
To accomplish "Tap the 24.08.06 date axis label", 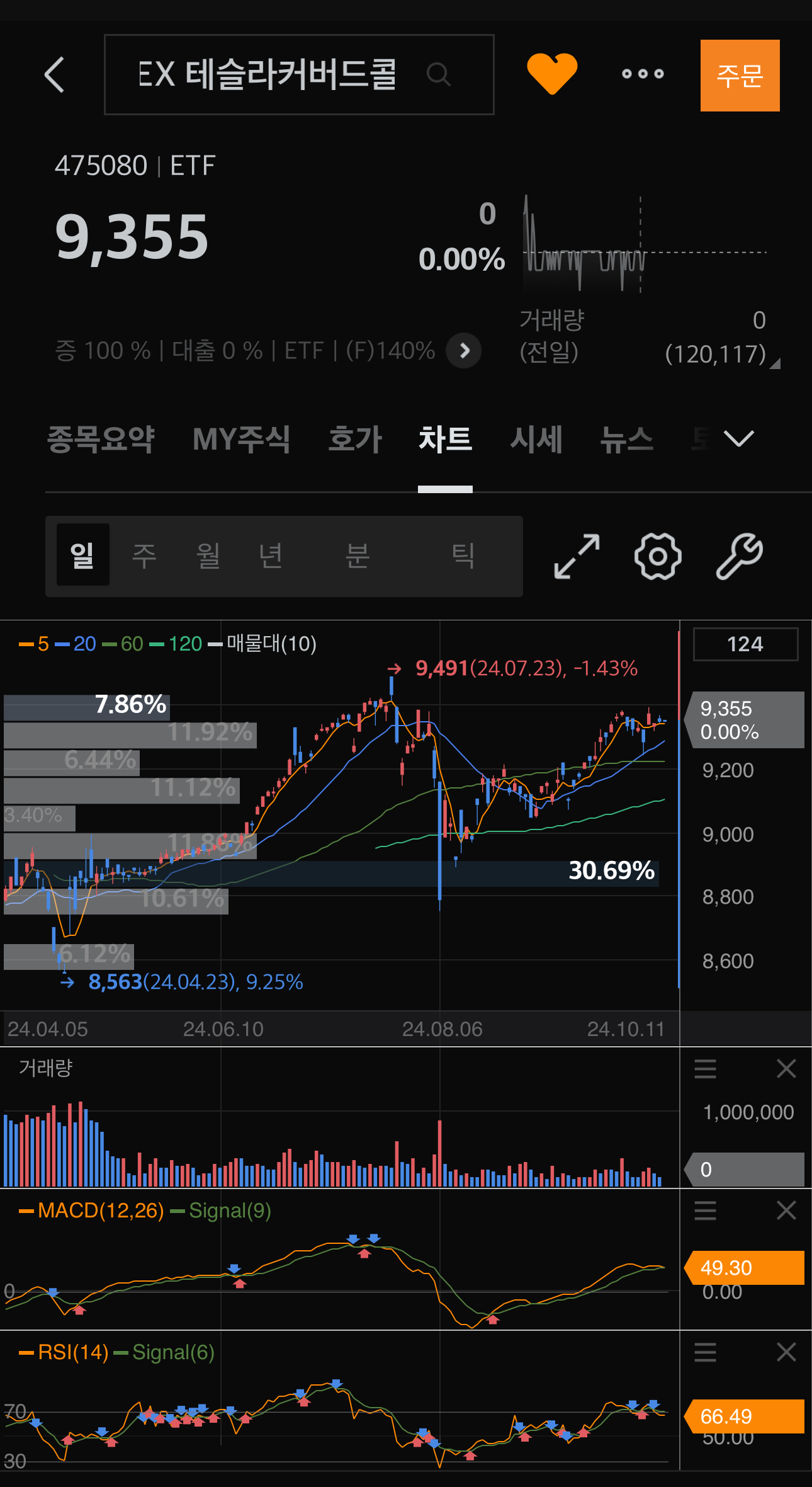I will 443,1029.
